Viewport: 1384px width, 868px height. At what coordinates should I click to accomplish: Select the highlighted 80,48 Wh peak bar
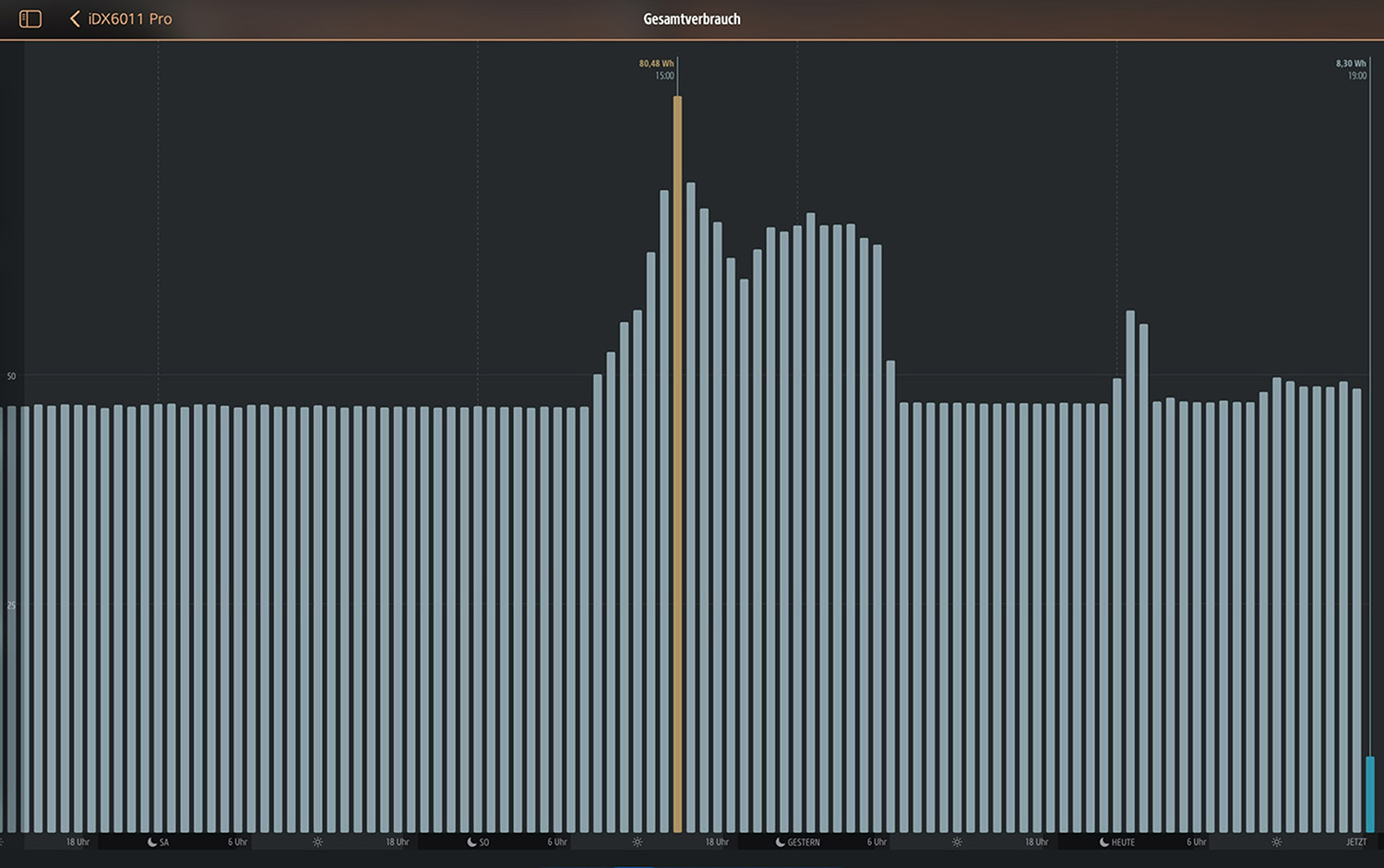coord(677,461)
